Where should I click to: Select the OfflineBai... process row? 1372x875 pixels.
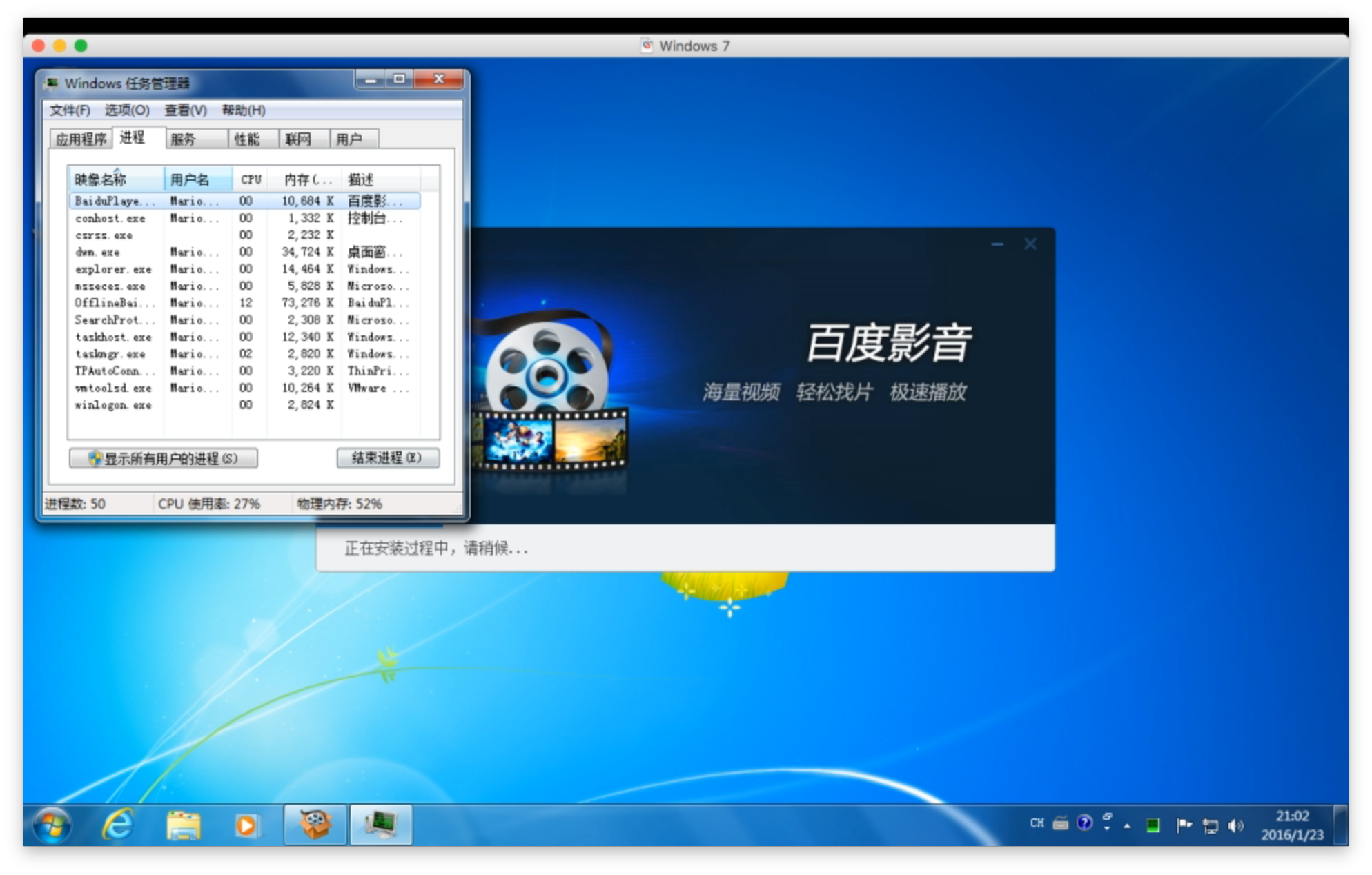245,303
